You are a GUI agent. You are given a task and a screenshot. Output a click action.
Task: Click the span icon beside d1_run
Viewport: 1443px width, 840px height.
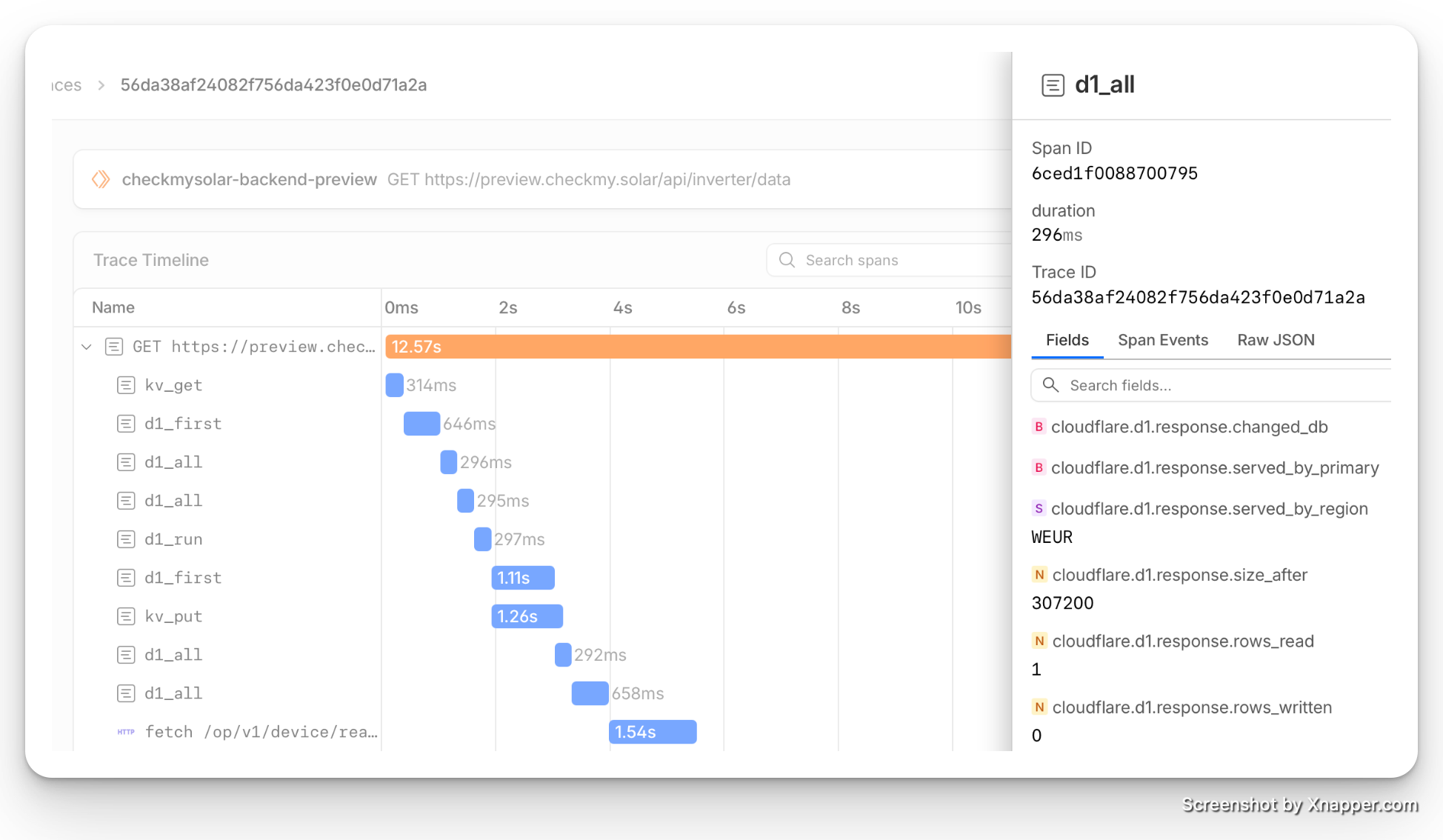(127, 539)
